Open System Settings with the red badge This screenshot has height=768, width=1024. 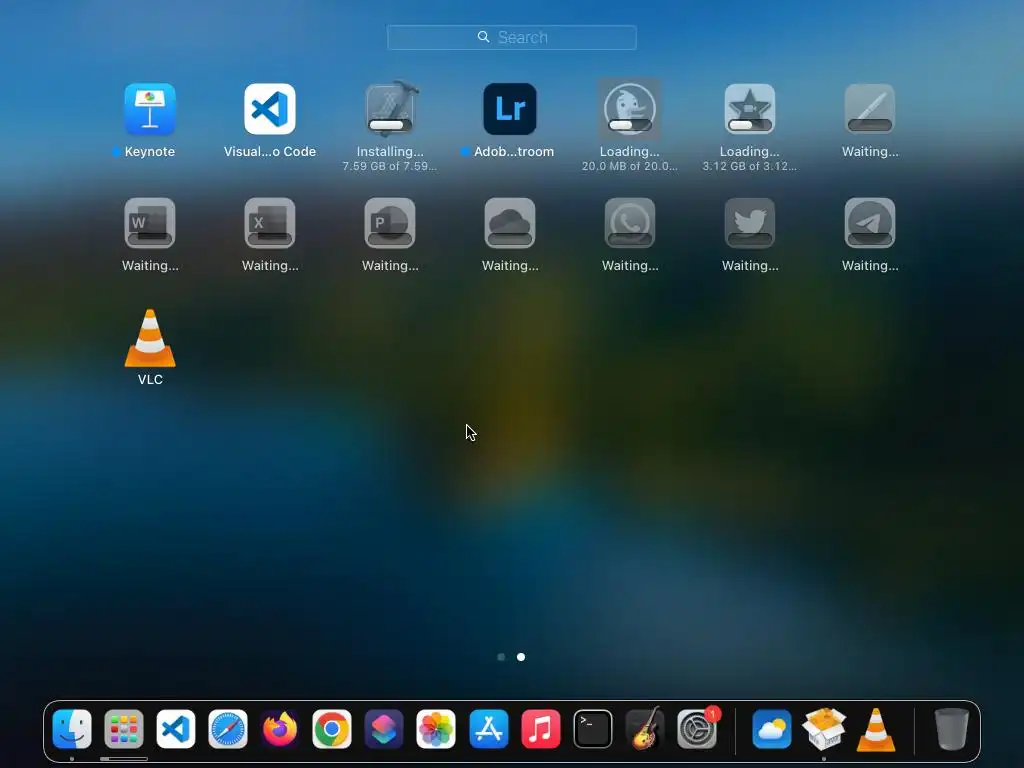pos(697,729)
